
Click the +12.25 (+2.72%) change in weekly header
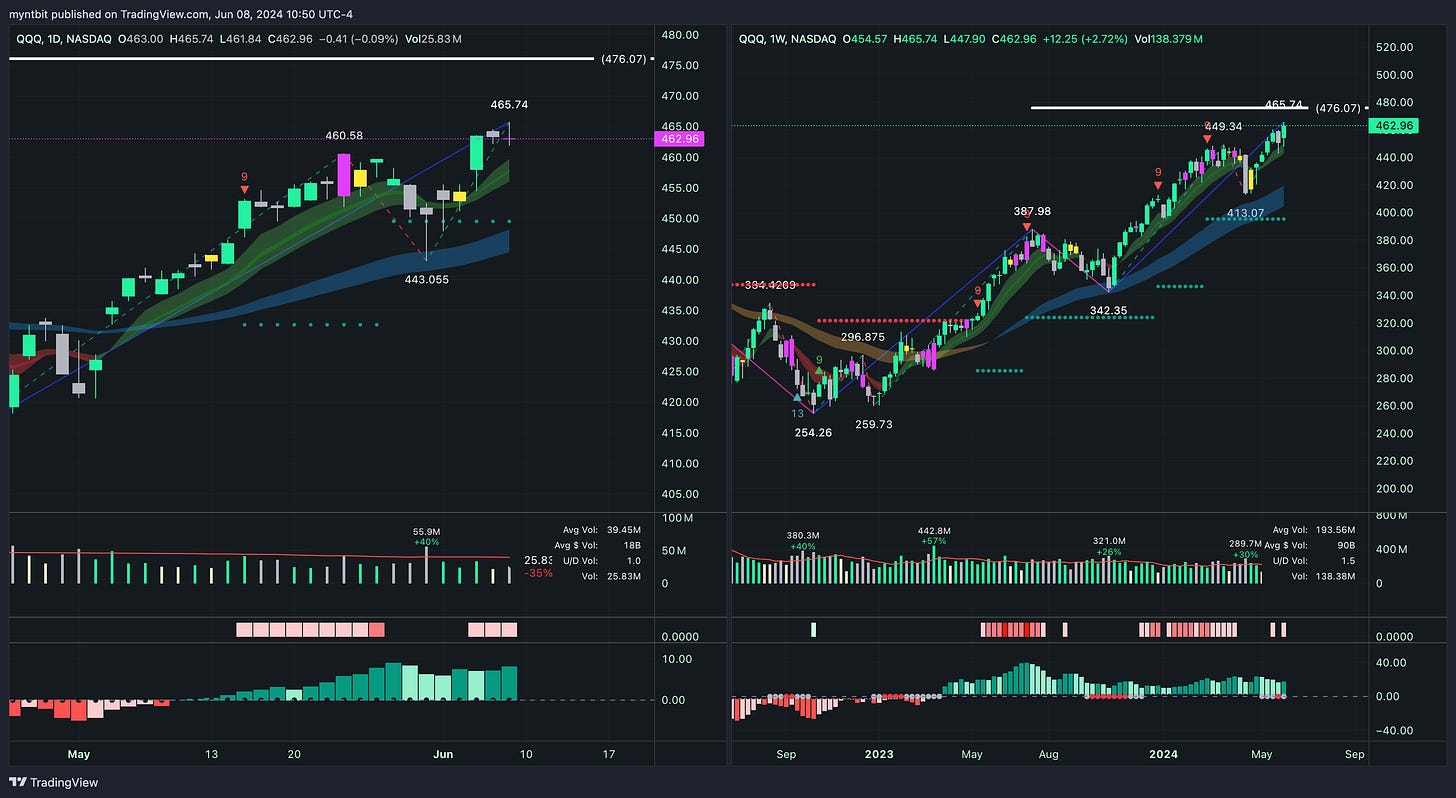click(x=1086, y=38)
